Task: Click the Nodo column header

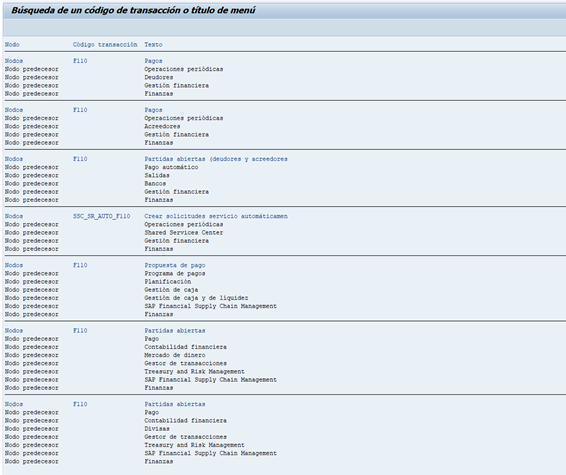Action: pyautogui.click(x=12, y=45)
